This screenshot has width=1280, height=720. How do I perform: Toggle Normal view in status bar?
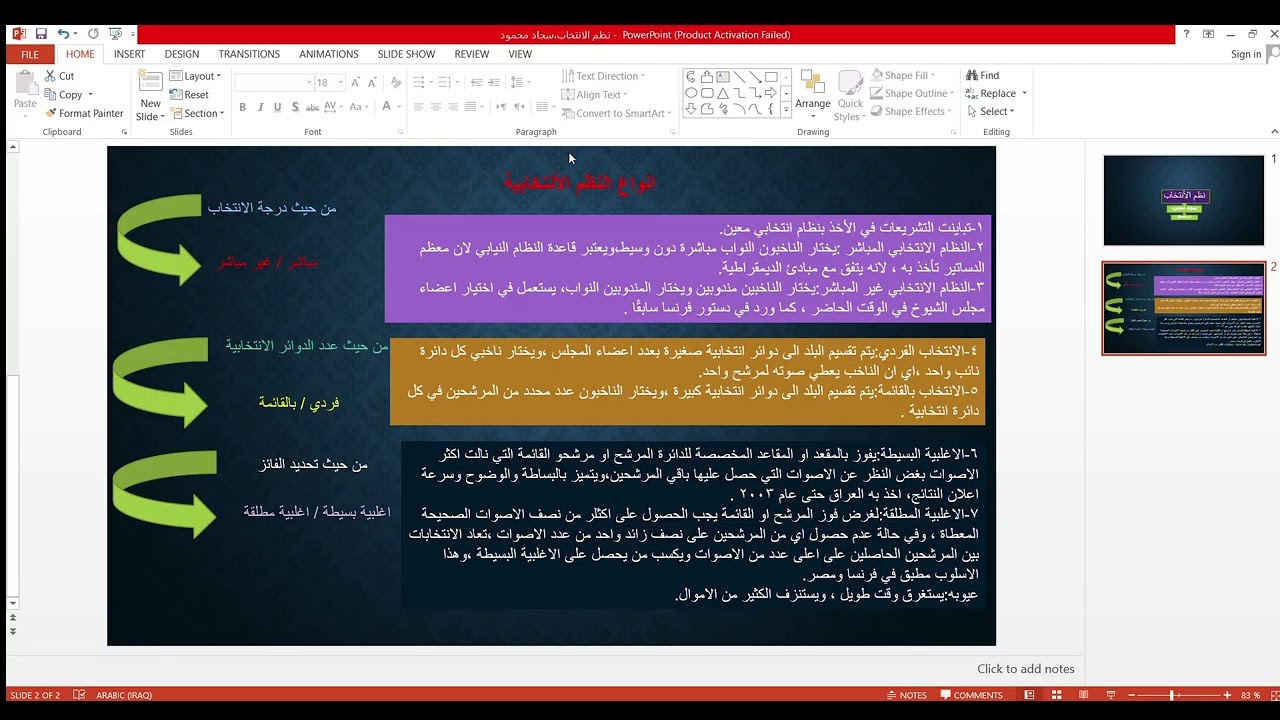(x=1029, y=695)
